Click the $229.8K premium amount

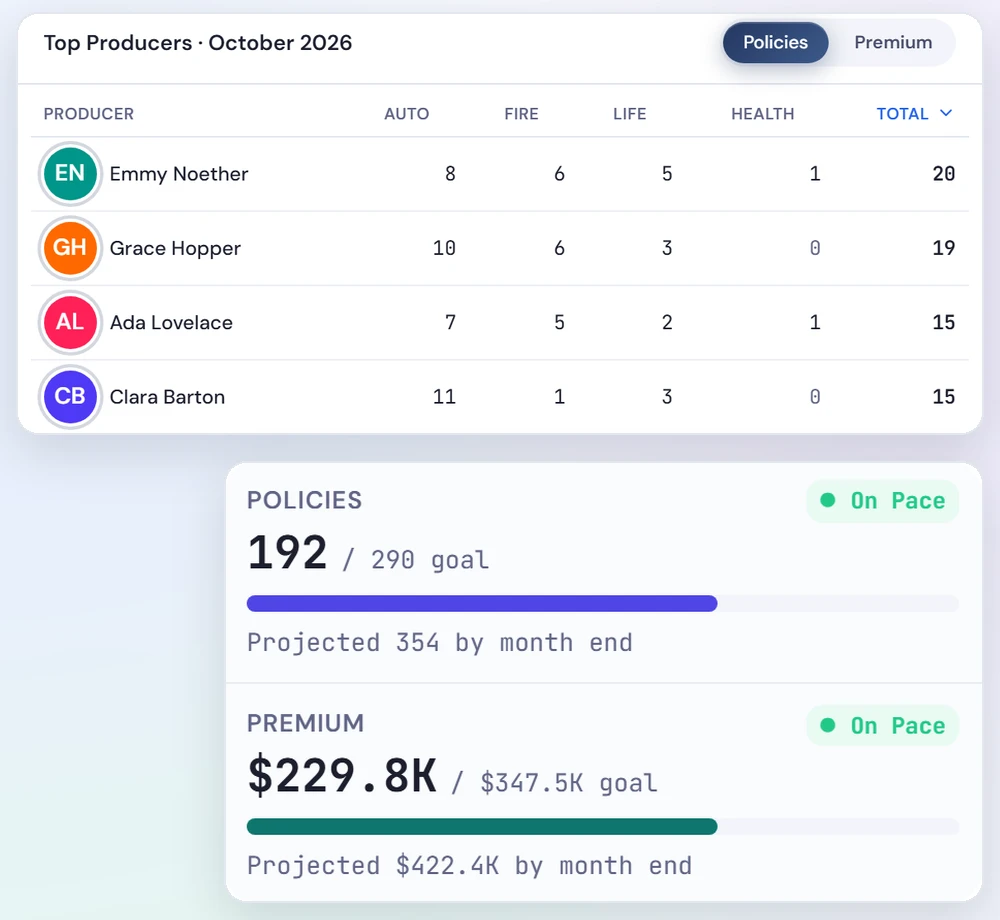coord(342,775)
